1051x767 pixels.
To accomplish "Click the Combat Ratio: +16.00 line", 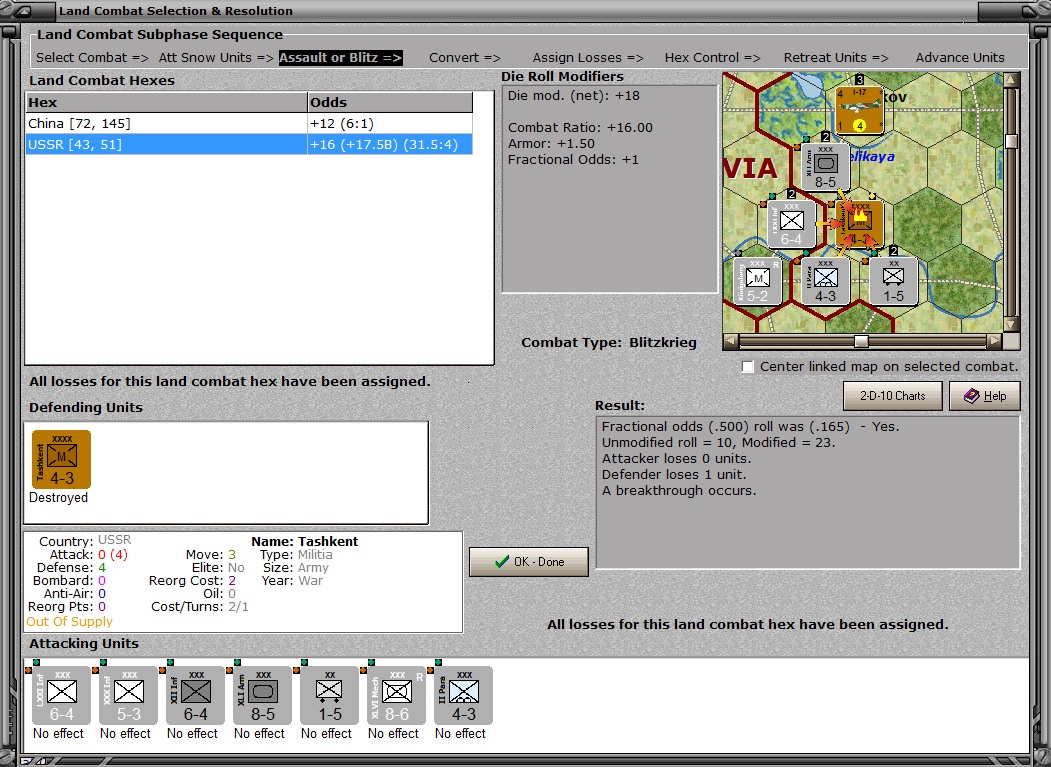I will 580,127.
